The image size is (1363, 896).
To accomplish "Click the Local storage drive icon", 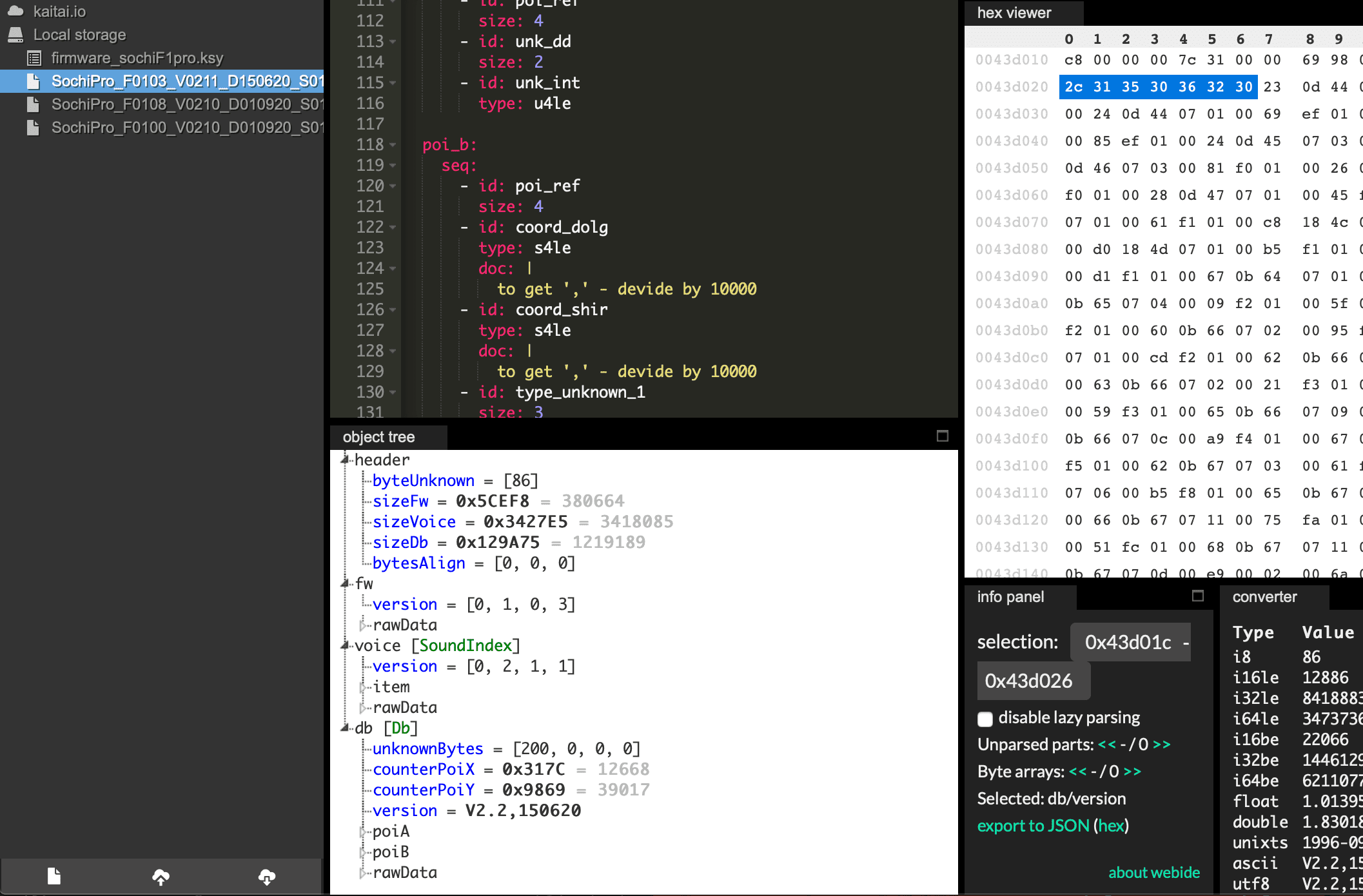I will pyautogui.click(x=15, y=35).
